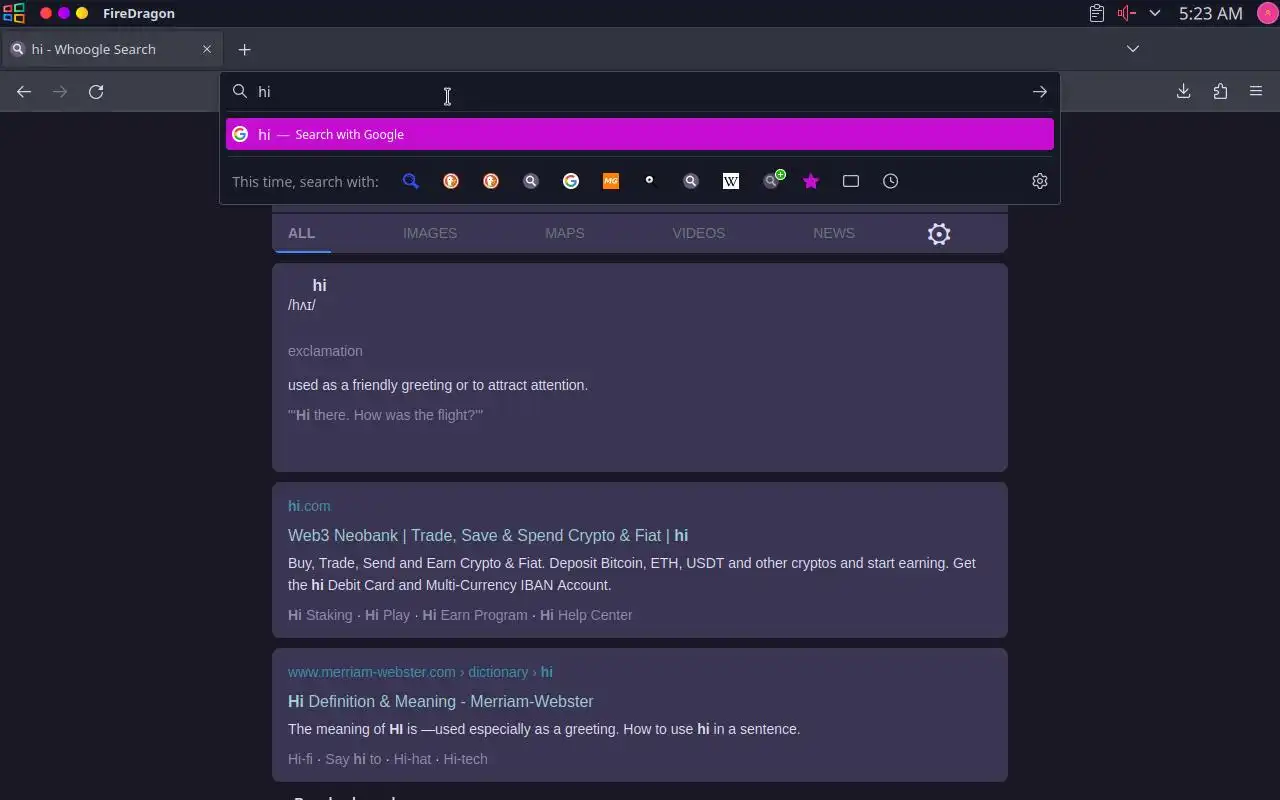Search this time with Google icon in one-off row
Screen dimensions: 1280x800
tap(571, 181)
